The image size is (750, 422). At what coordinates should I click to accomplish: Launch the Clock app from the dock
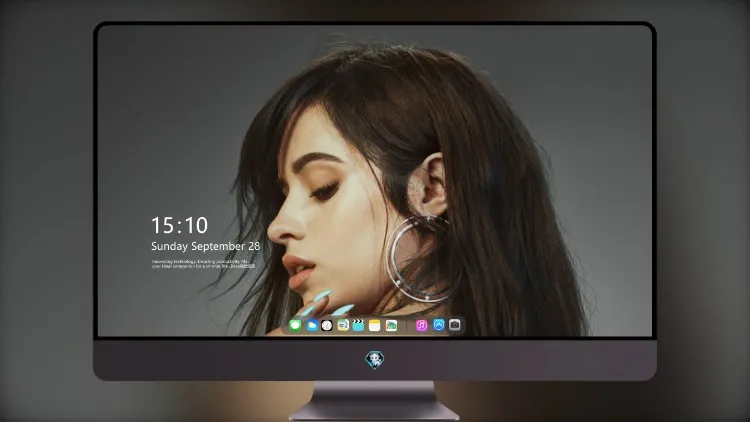(x=327, y=326)
